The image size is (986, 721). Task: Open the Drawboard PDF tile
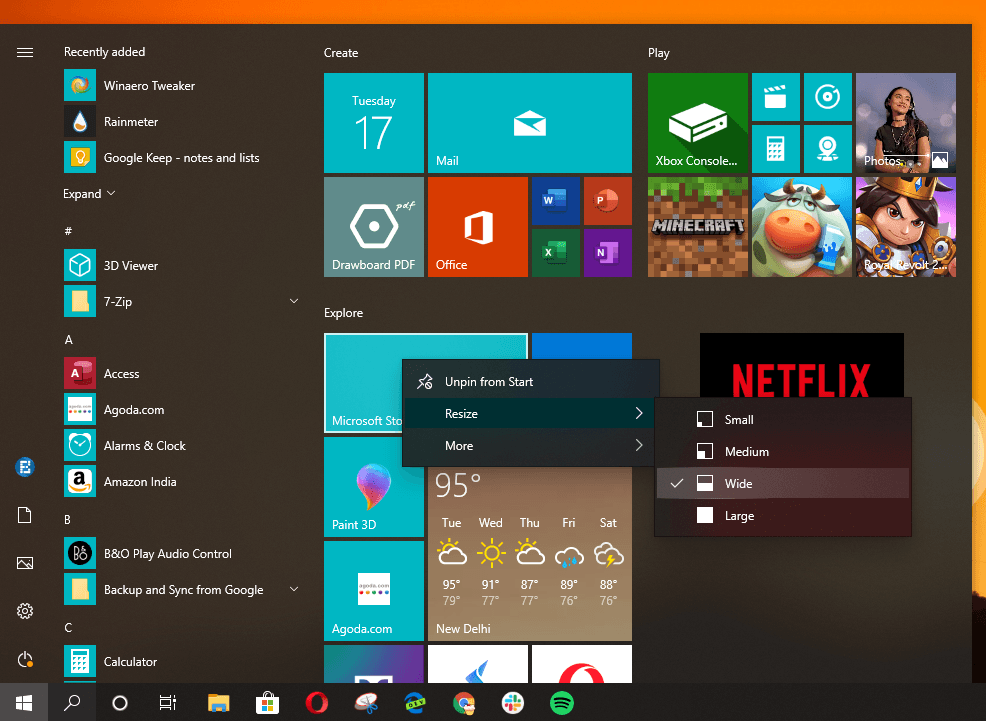(374, 227)
